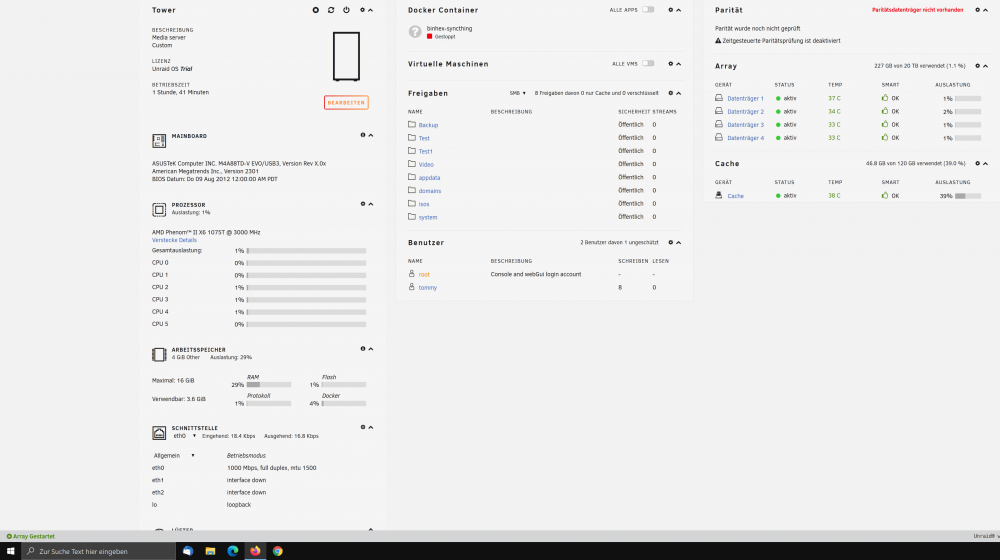Open Docker Container settings gear
Screen dimensions: 1000x560
tap(670, 10)
